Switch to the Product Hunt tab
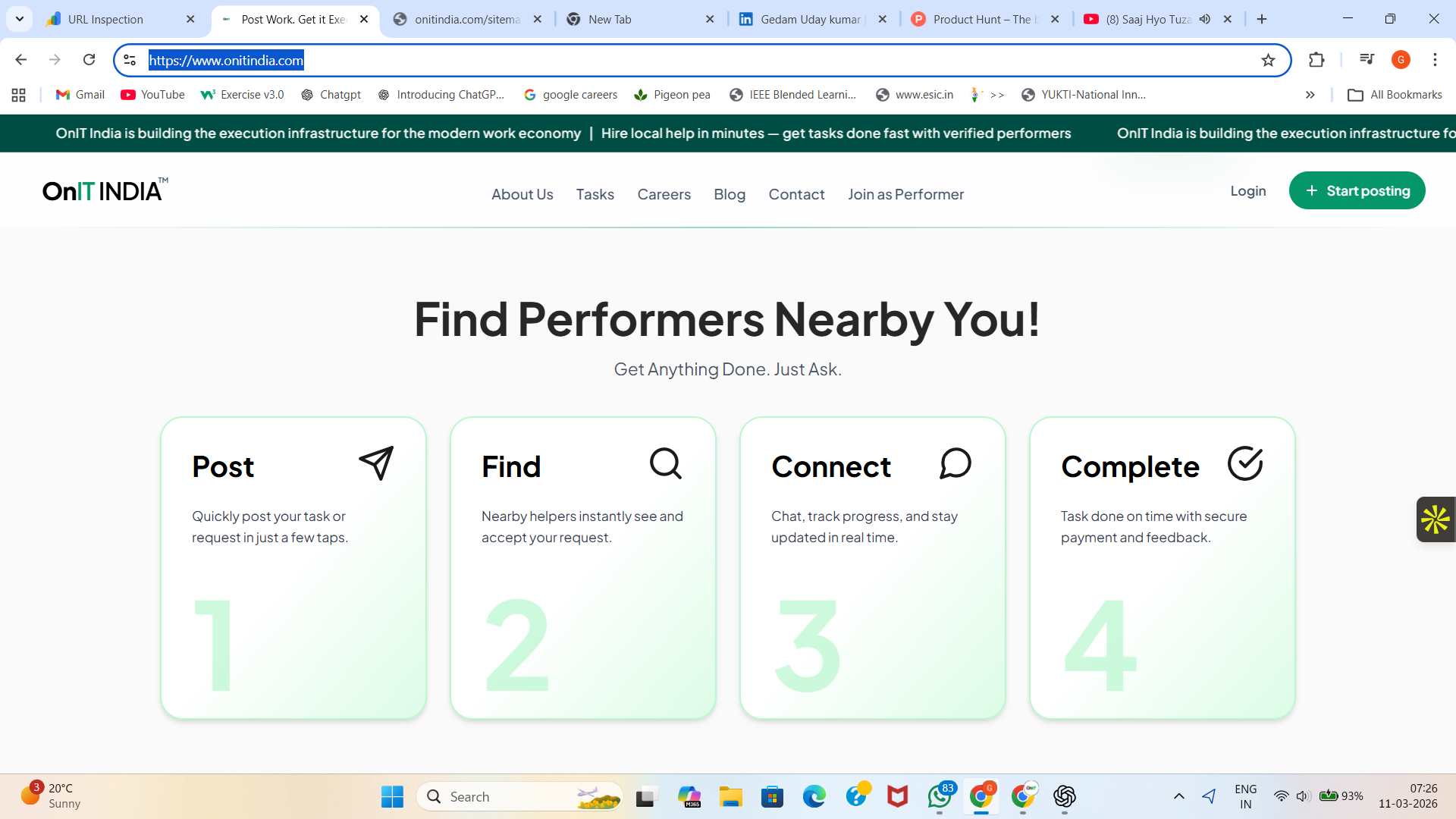1456x819 pixels. (x=981, y=19)
